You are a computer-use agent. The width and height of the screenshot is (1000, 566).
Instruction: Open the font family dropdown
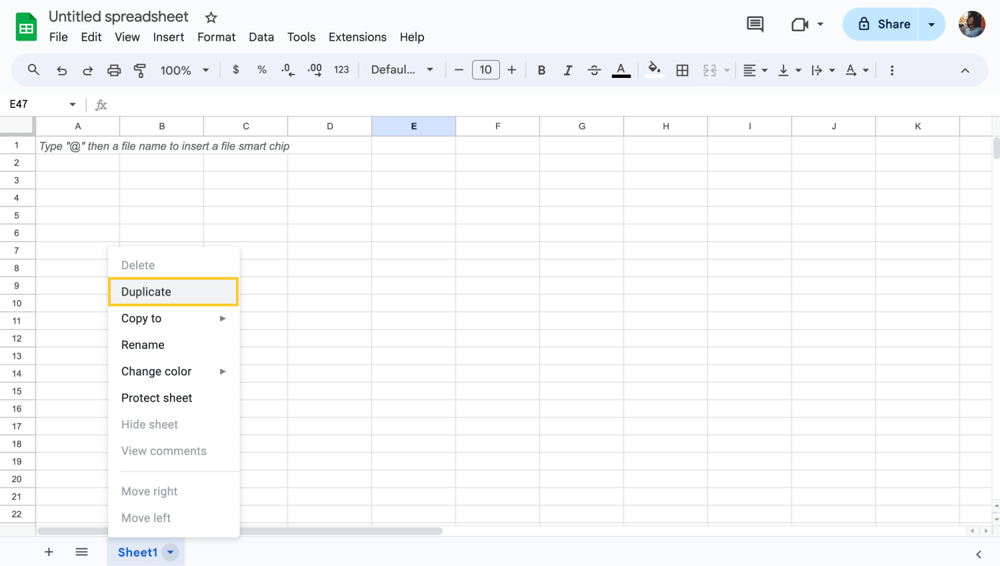pos(402,70)
